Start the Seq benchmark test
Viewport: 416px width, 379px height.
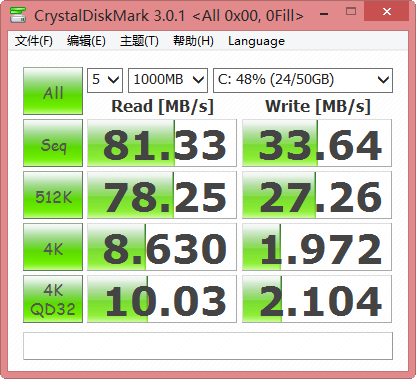pos(53,143)
